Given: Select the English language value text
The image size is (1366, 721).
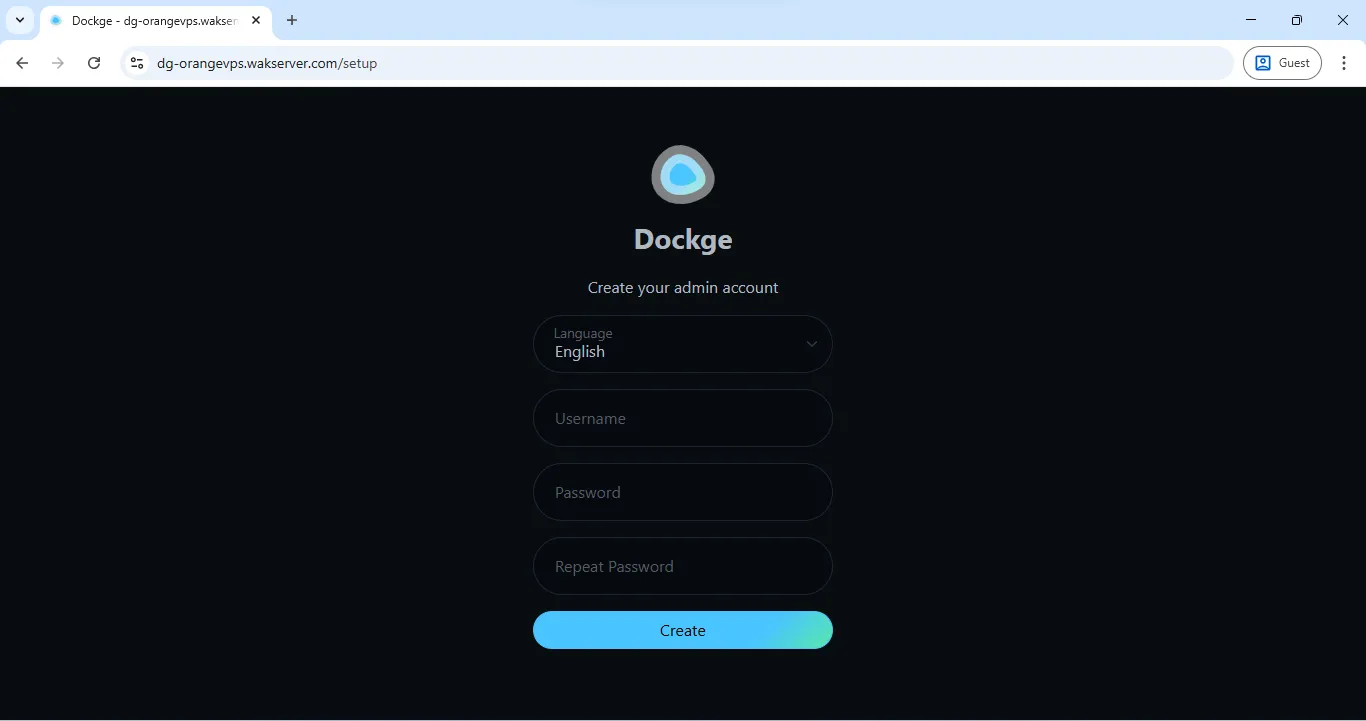Looking at the screenshot, I should point(579,351).
